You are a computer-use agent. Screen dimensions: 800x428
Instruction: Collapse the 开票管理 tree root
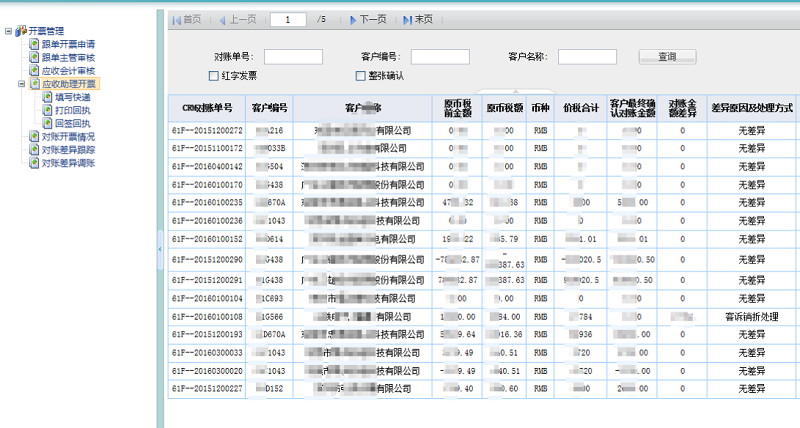tap(8, 31)
